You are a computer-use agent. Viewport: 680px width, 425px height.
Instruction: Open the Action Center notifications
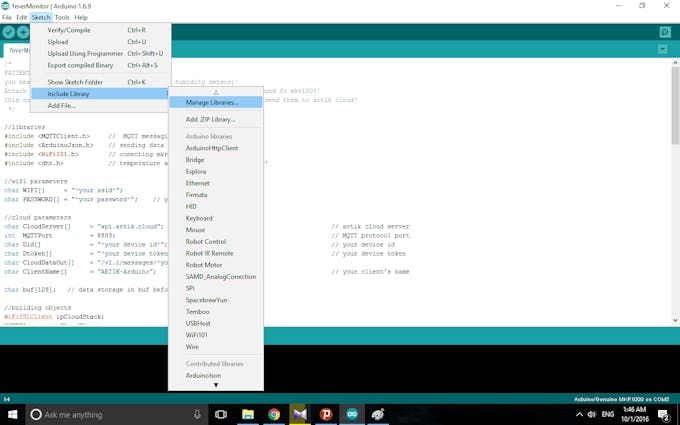click(662, 414)
